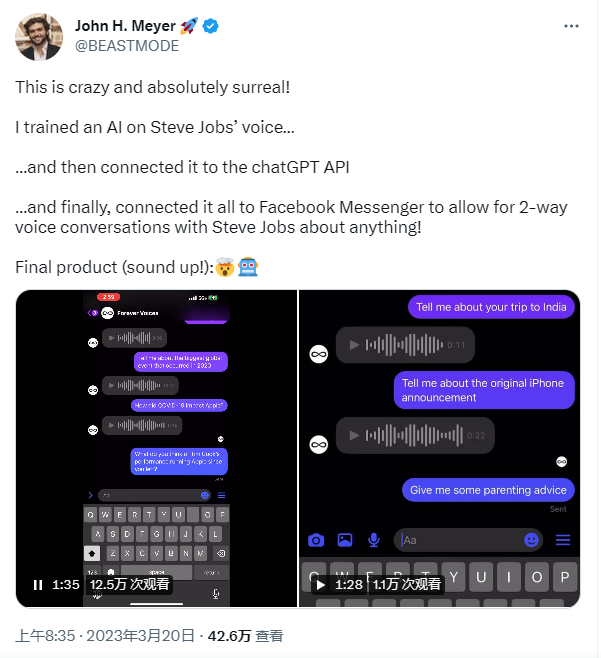Click the hamburger menu icon beside message box
Viewport: 601px width, 658px height.
[x=563, y=540]
